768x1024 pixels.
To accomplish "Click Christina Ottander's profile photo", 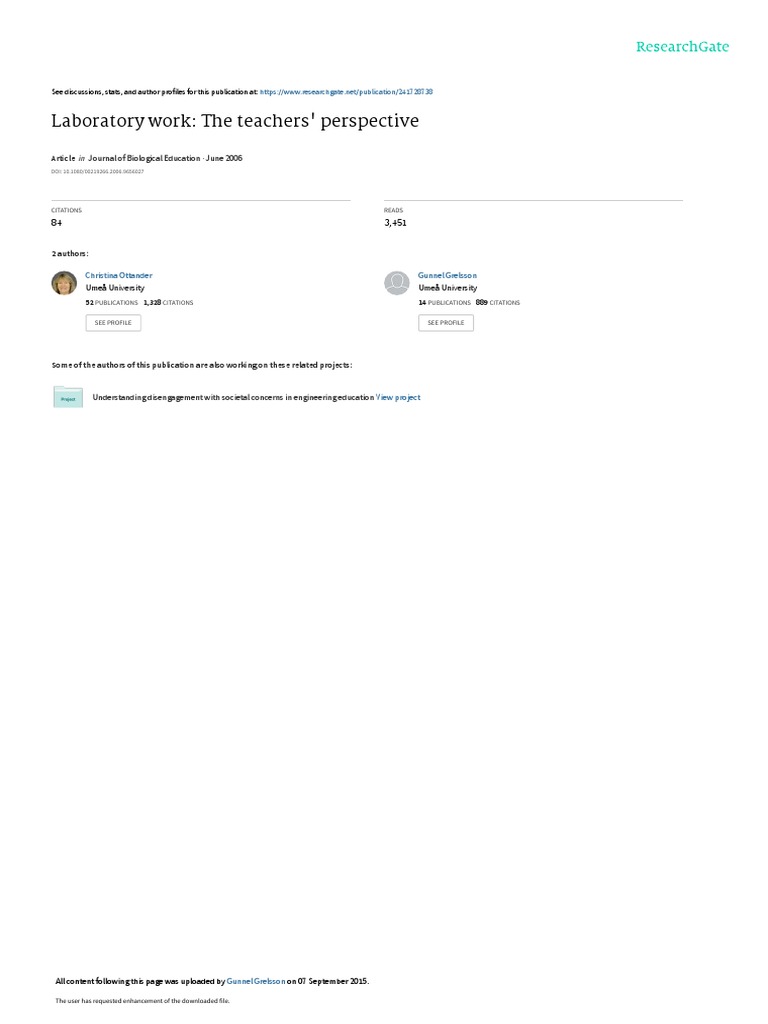I will [x=64, y=283].
